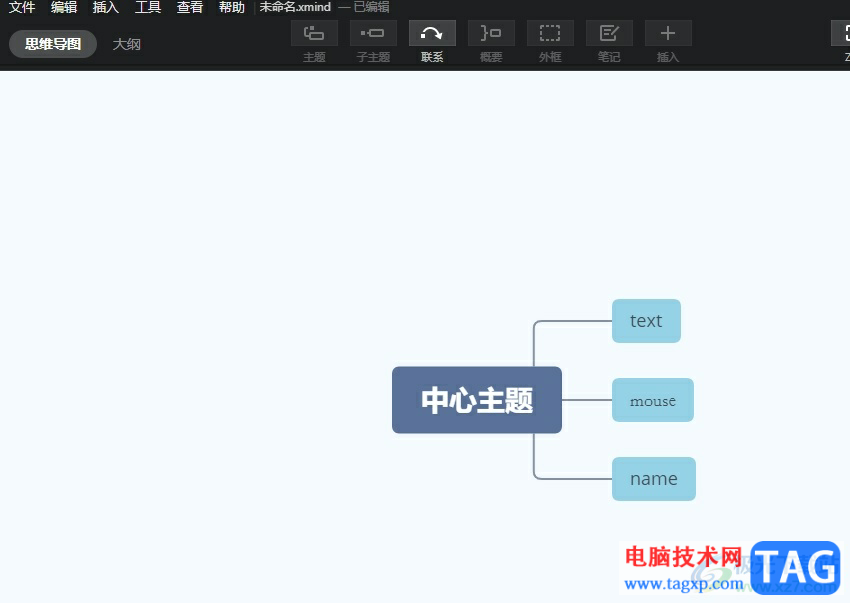Open the 查看 menu
The width and height of the screenshot is (850, 603).
(x=190, y=7)
